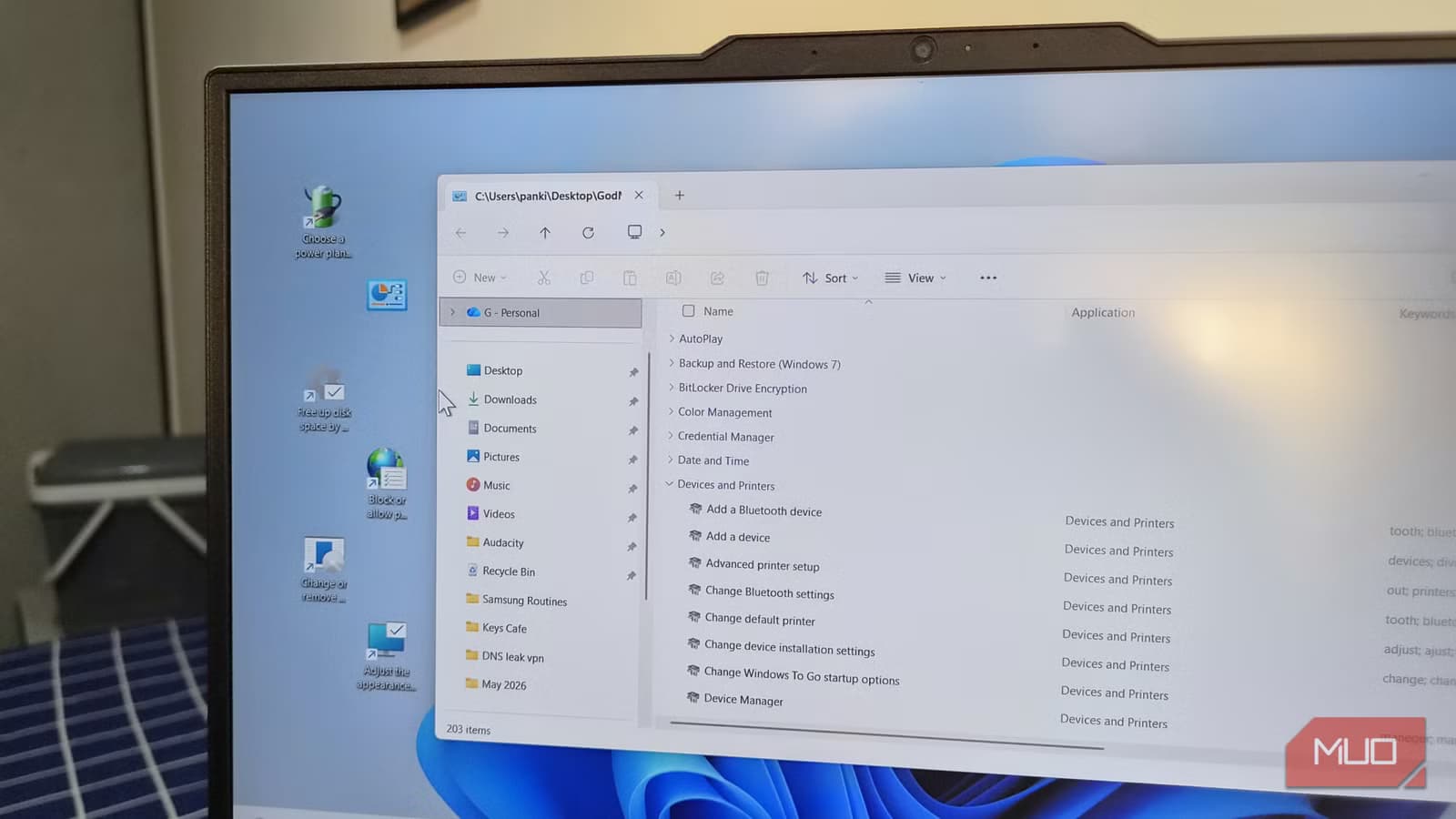
Task: Open Documents in the sidebar
Action: click(x=510, y=429)
